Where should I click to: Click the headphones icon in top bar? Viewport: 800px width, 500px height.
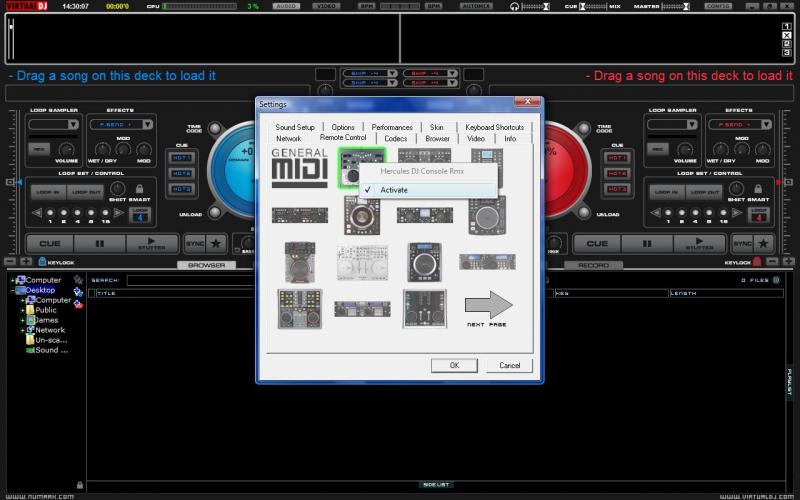point(514,7)
